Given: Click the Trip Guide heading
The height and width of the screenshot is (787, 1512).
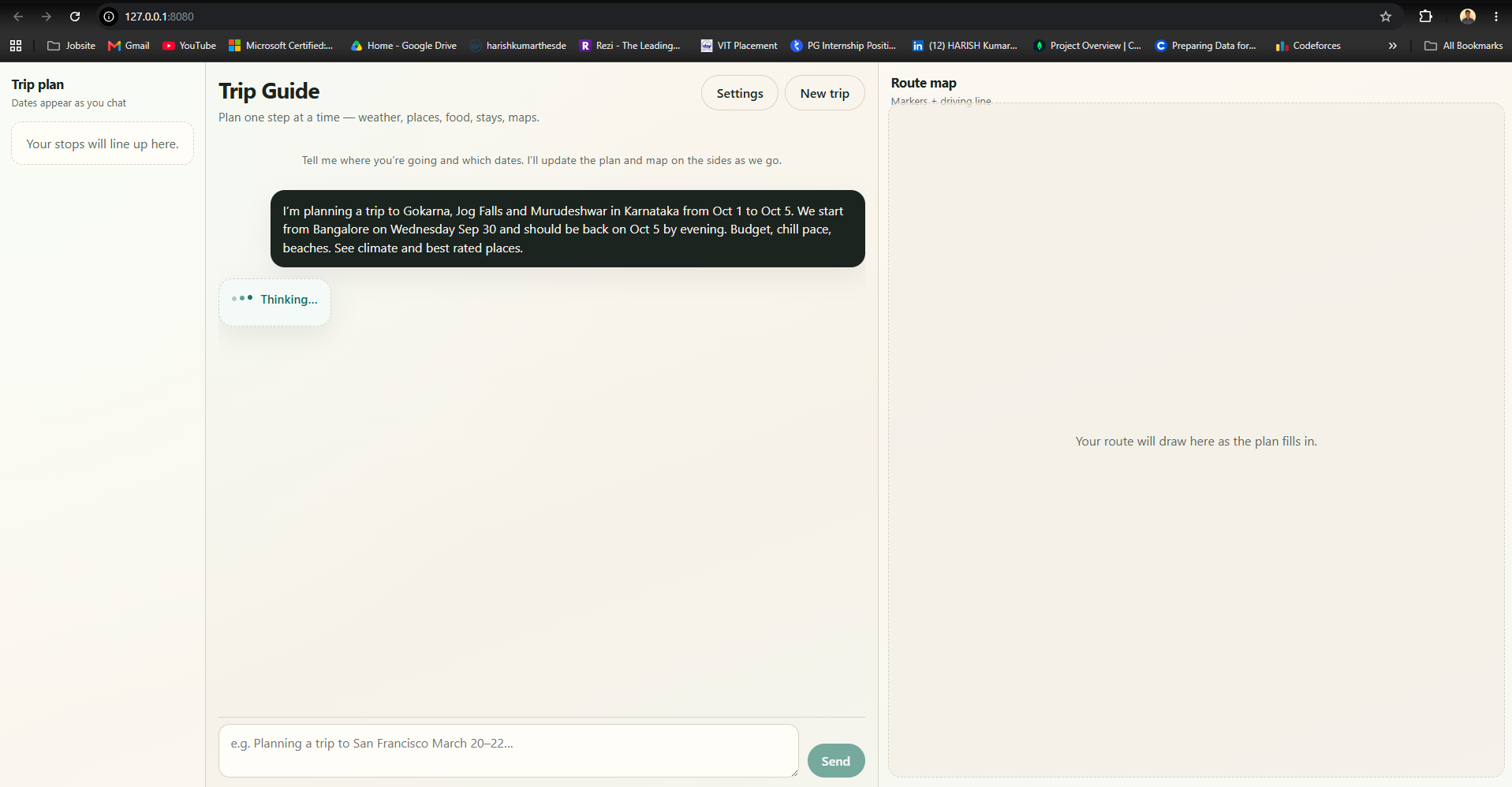Looking at the screenshot, I should pos(269,91).
